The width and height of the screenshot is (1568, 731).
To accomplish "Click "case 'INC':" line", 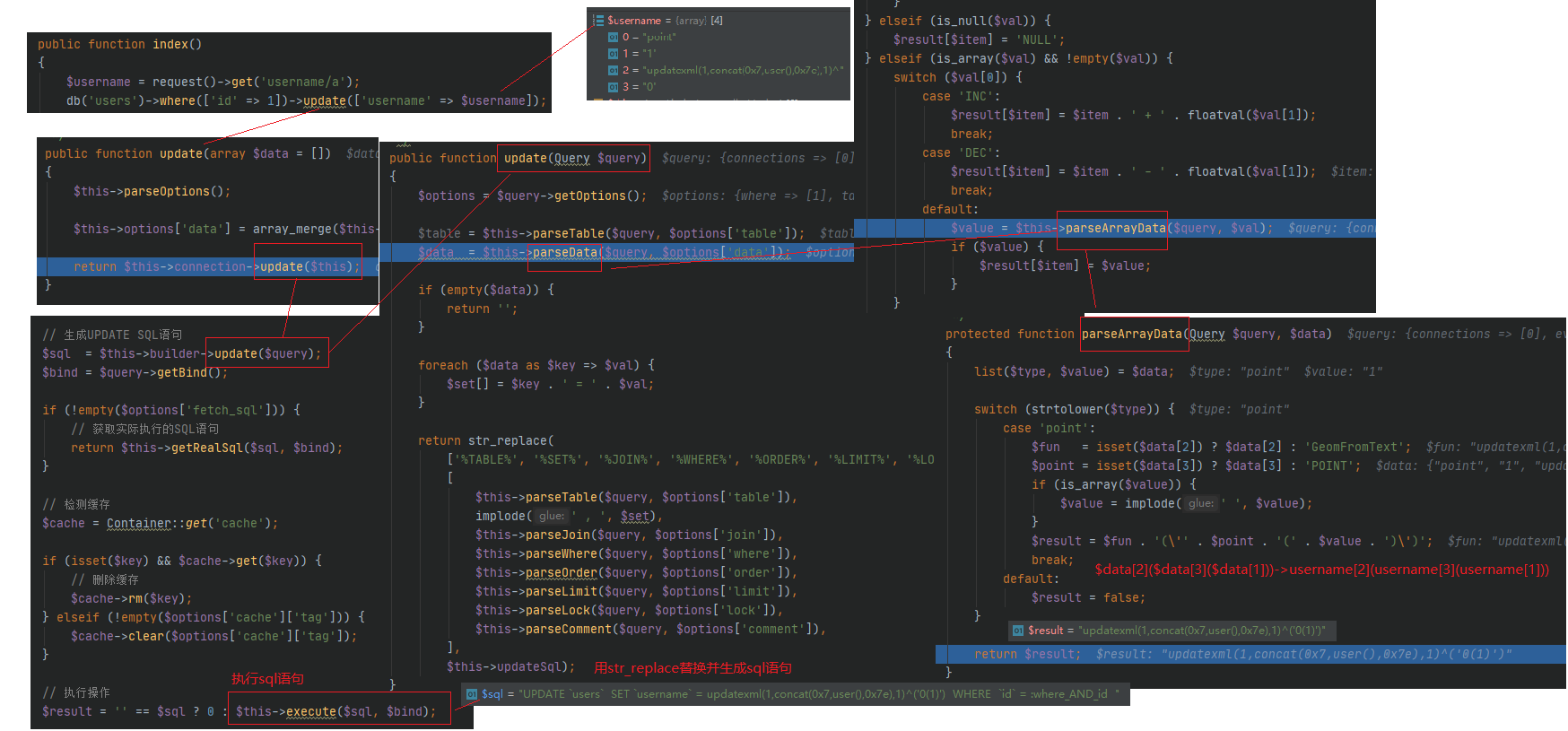I will click(961, 96).
